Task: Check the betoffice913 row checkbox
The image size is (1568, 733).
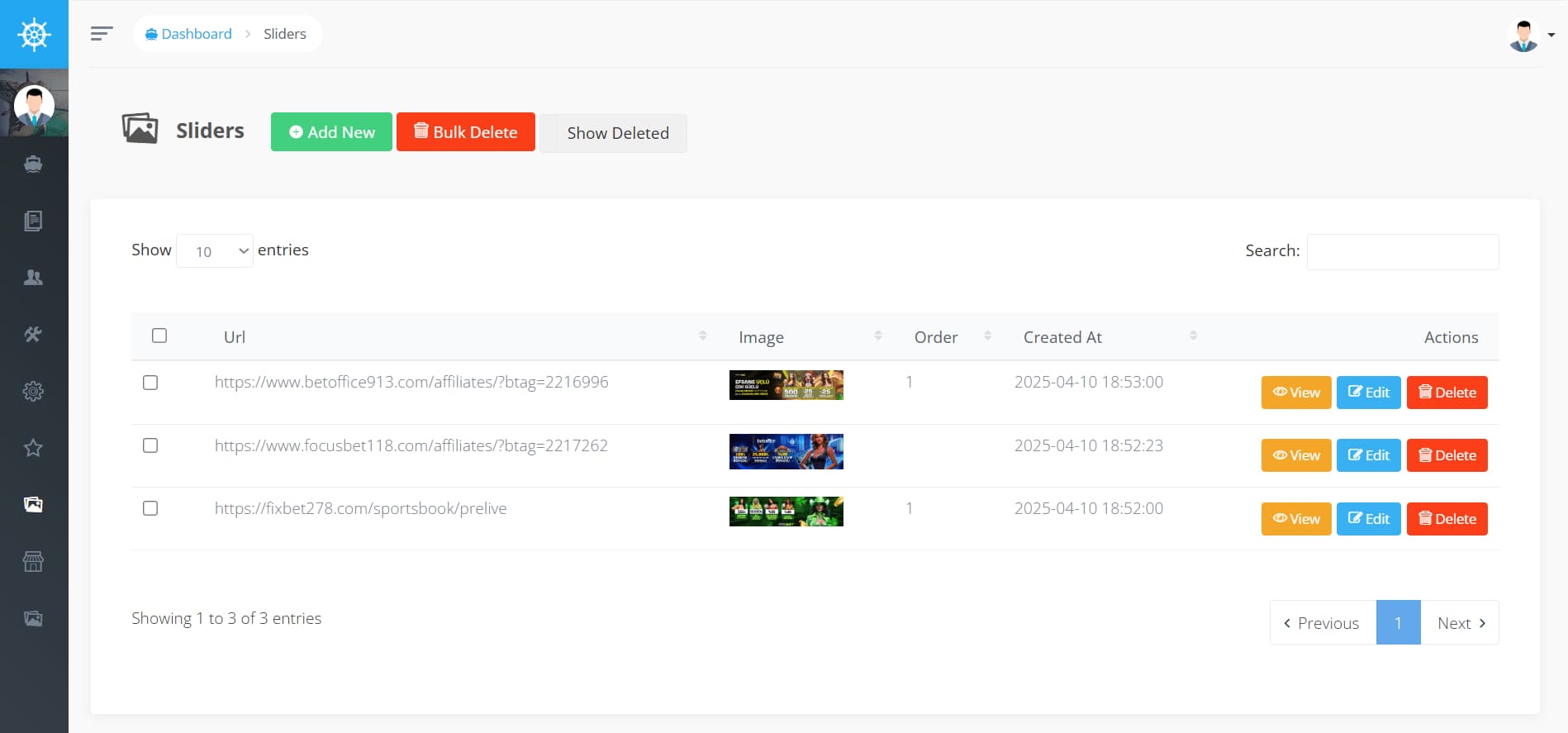Action: pos(150,383)
